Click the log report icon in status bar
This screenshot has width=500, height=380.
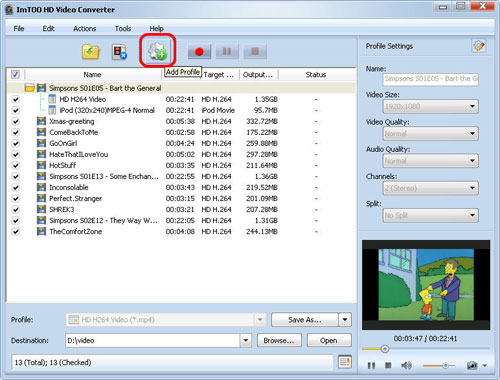[345, 362]
